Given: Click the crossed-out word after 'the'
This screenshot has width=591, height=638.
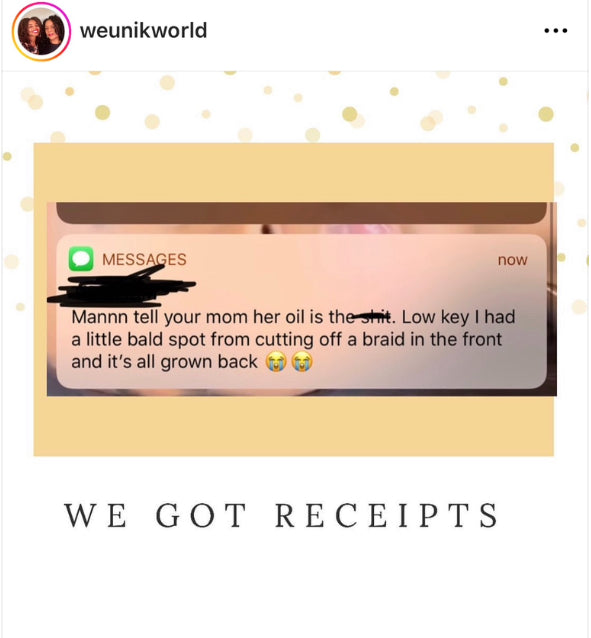Looking at the screenshot, I should point(372,317).
